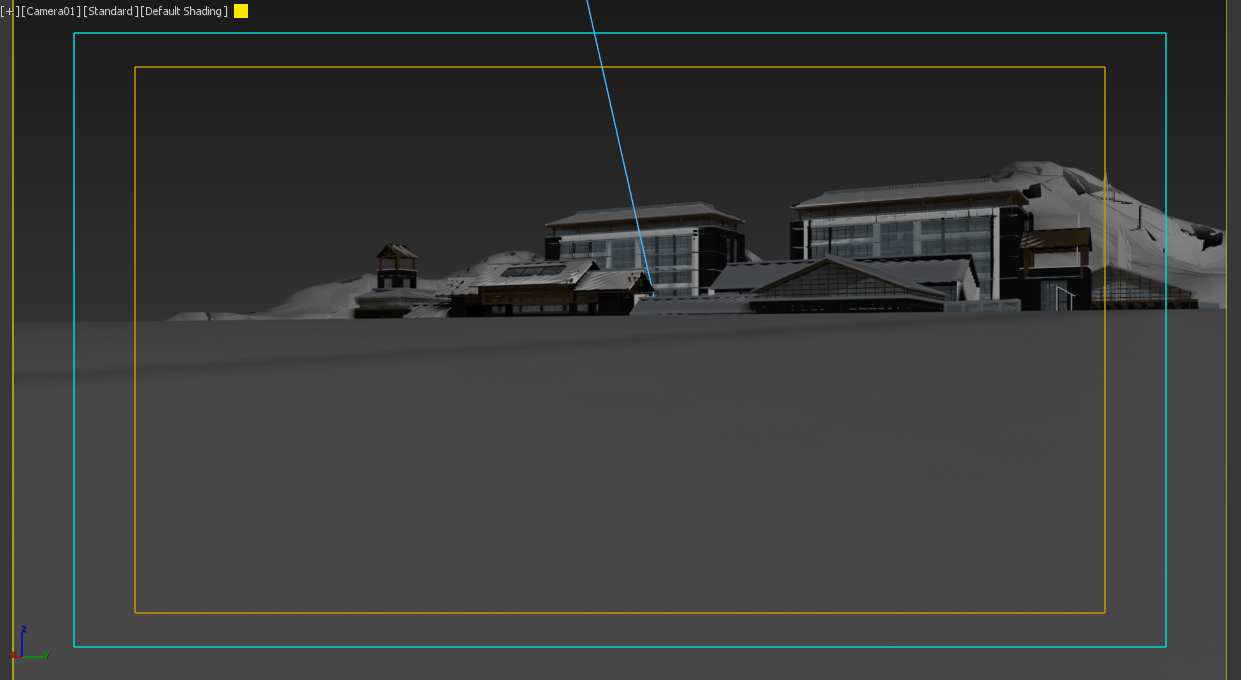This screenshot has width=1241, height=680.
Task: Click the orange inner safe frame border
Action: [620, 68]
